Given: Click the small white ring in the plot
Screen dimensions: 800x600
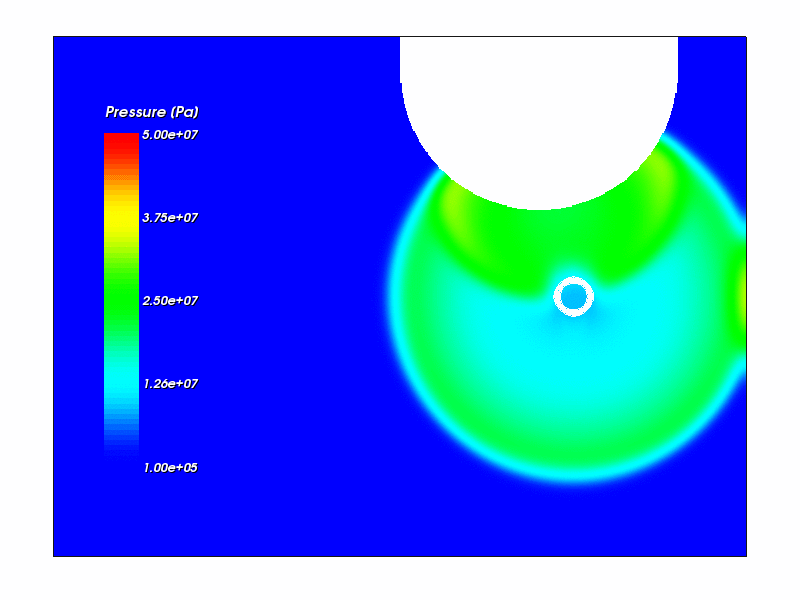Looking at the screenshot, I should [x=573, y=296].
